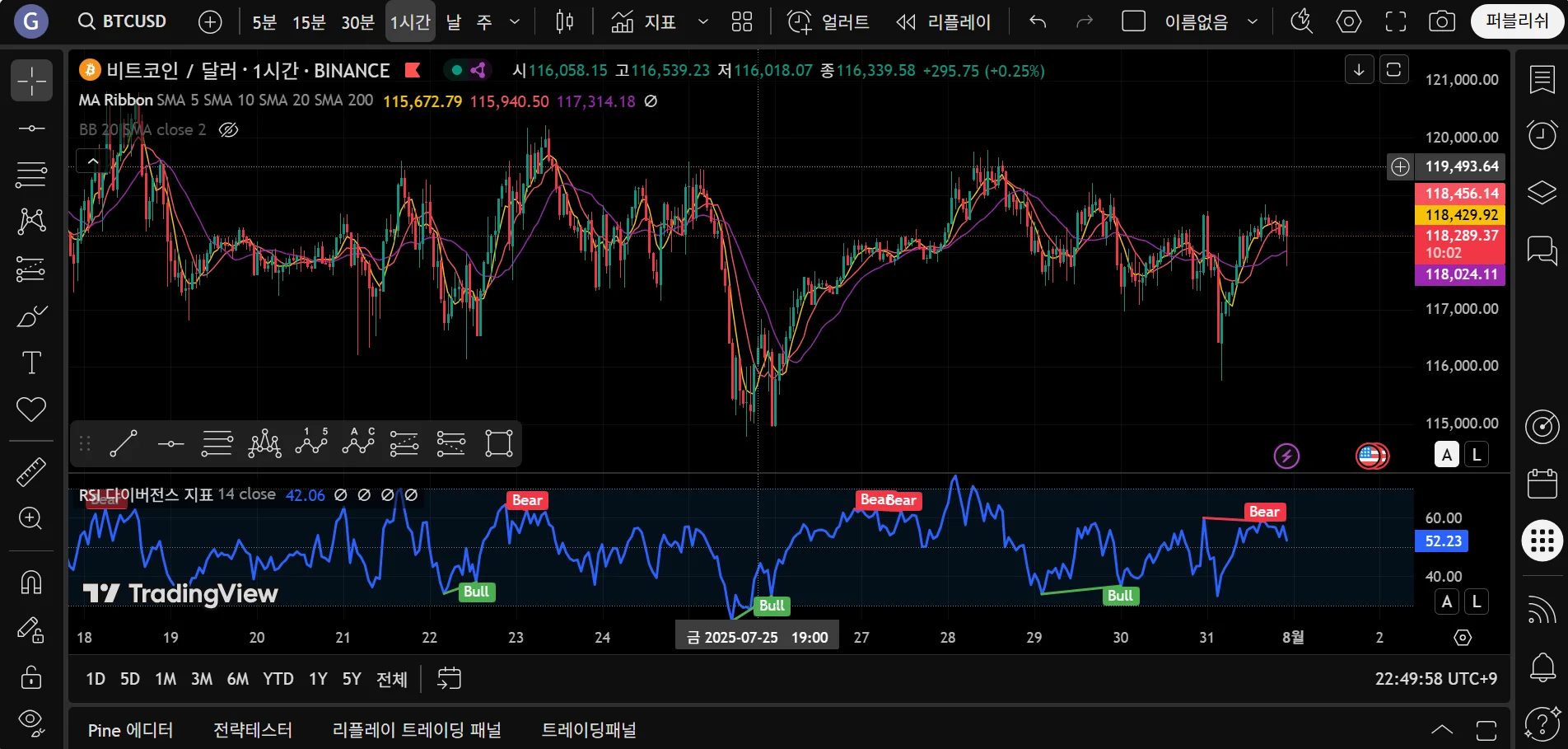1568x749 pixels.
Task: Set date range to 1Y
Action: click(318, 679)
